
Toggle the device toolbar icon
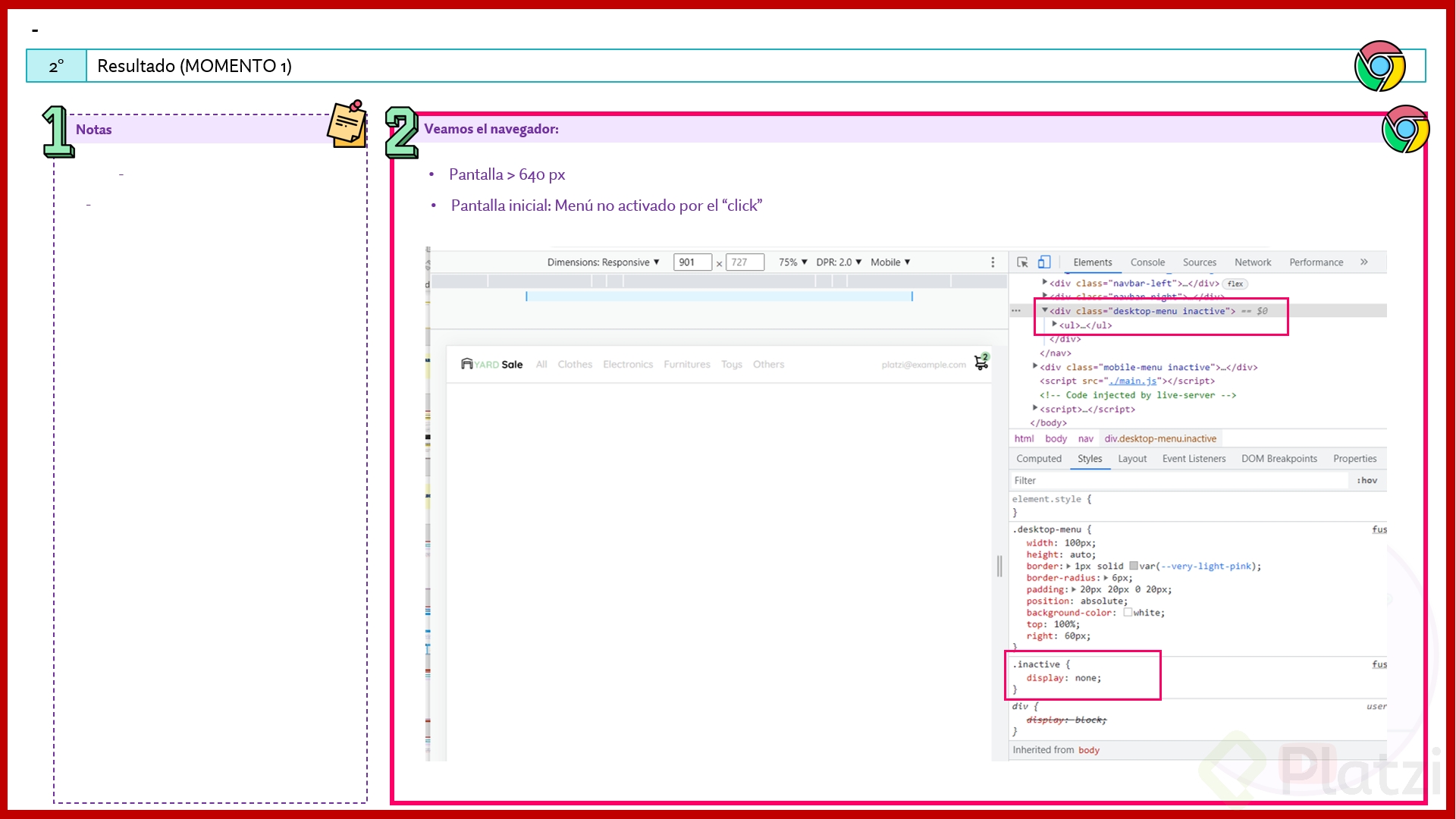(1044, 262)
